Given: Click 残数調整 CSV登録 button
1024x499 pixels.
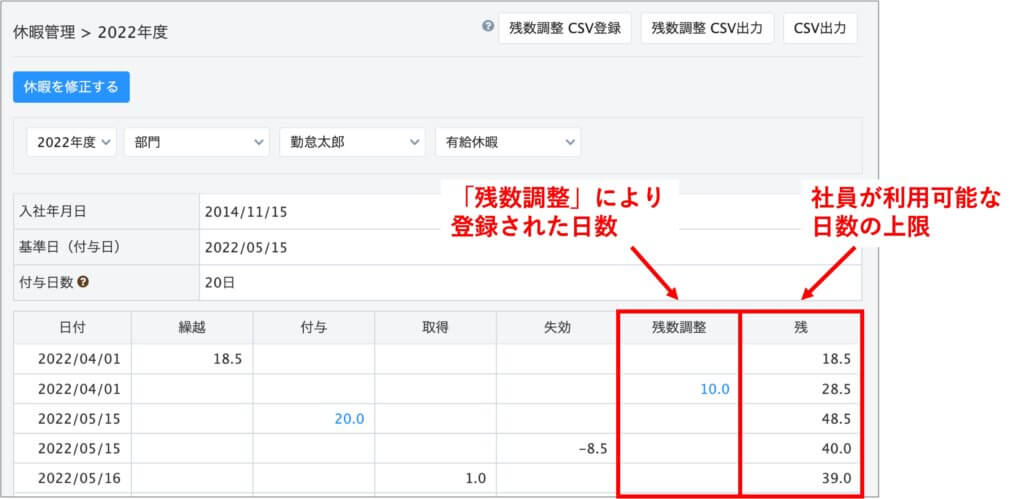Looking at the screenshot, I should click(x=564, y=28).
